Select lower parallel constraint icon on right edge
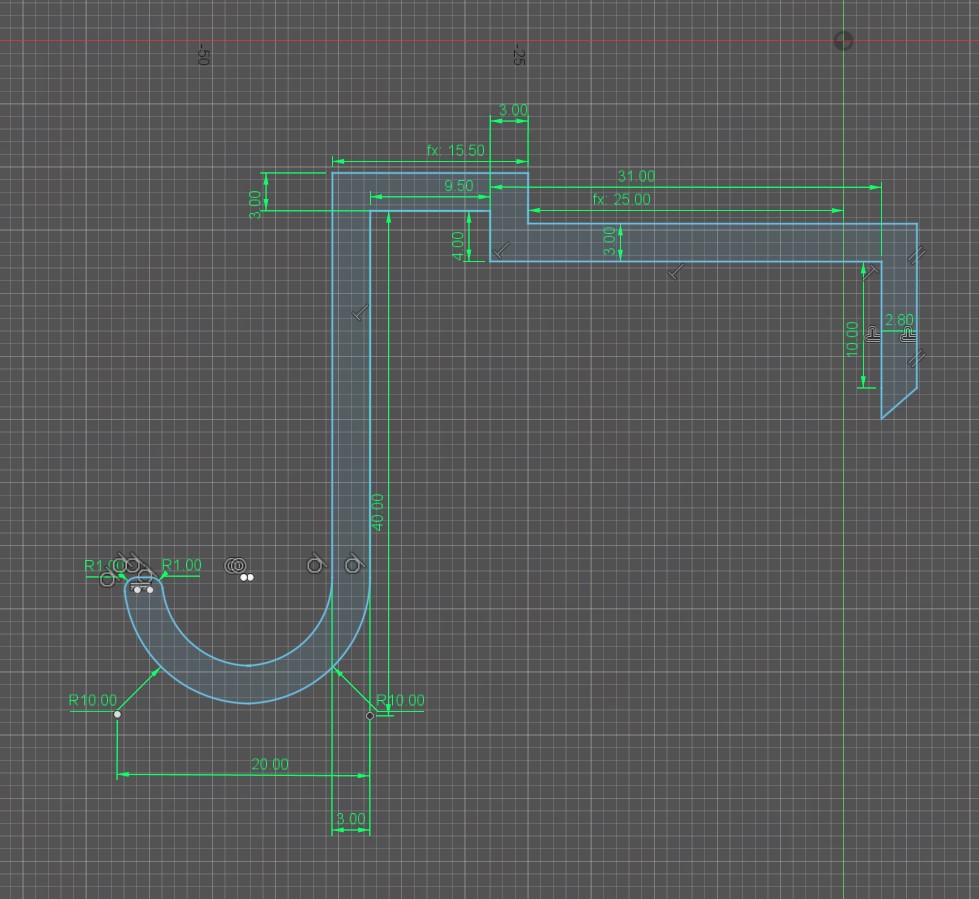979x899 pixels. coord(917,358)
